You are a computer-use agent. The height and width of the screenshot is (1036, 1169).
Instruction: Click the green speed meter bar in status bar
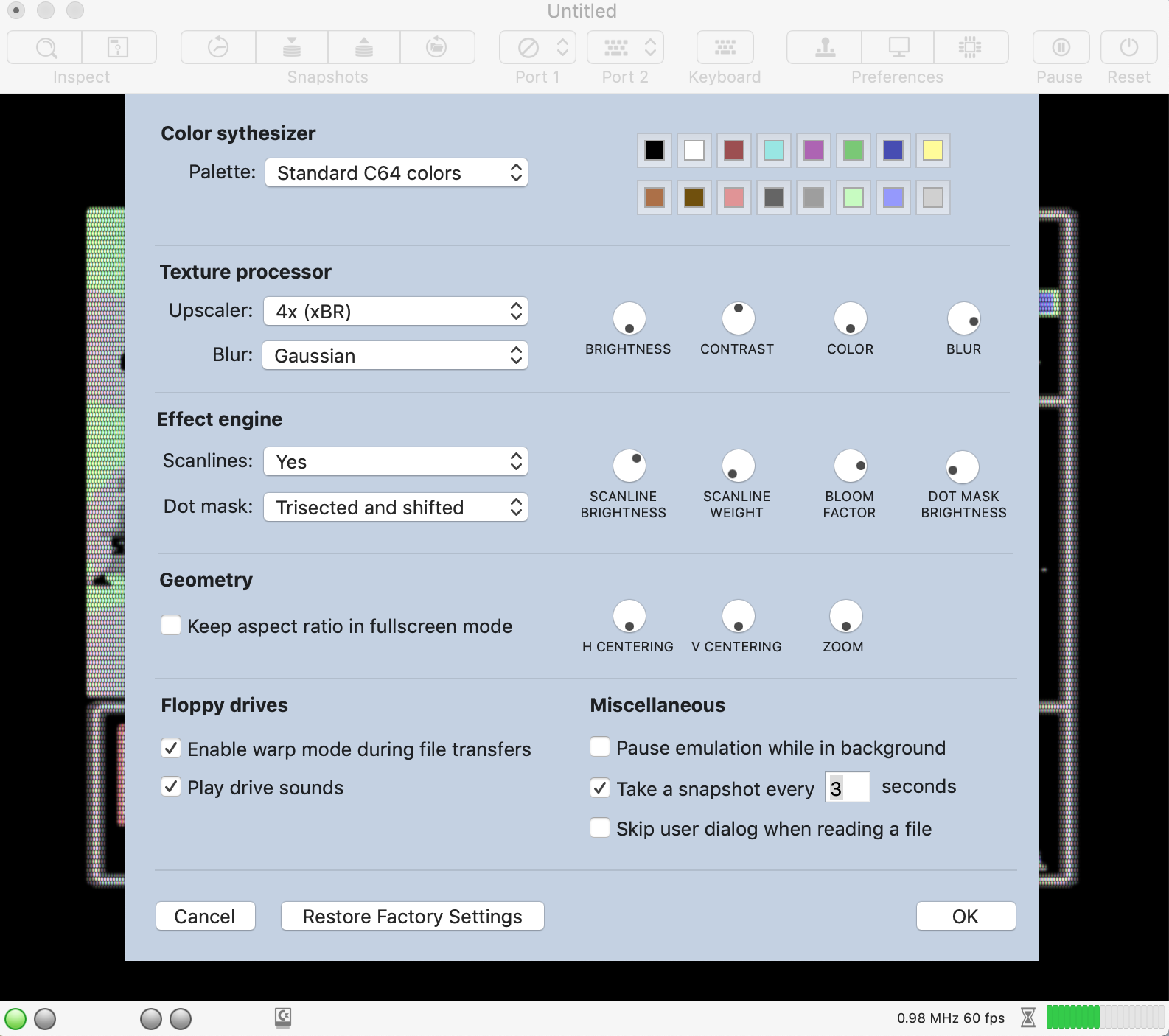tap(1105, 1018)
